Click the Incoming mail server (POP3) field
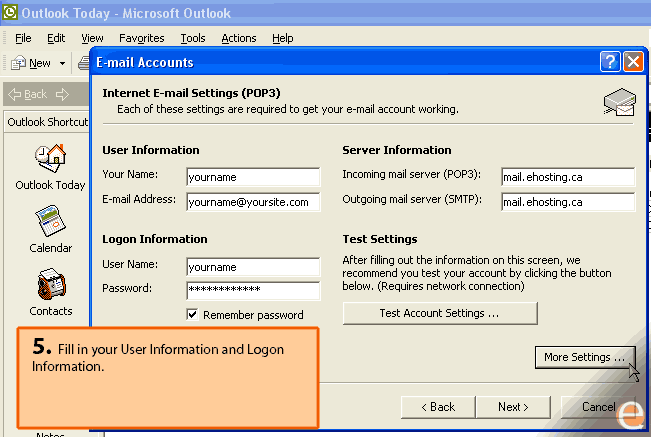The width and height of the screenshot is (651, 437). 567,177
